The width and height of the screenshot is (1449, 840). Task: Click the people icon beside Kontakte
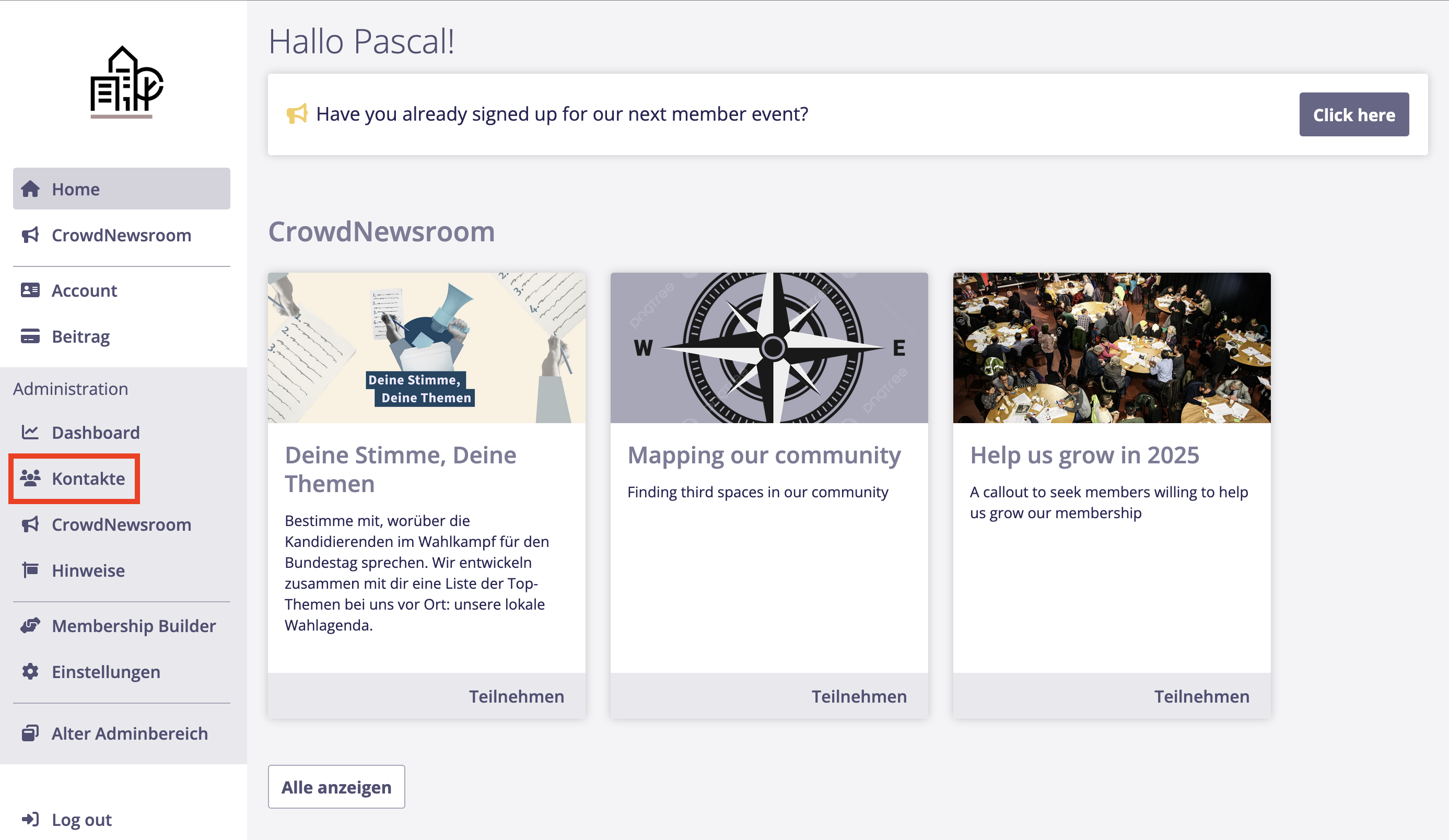tap(30, 478)
